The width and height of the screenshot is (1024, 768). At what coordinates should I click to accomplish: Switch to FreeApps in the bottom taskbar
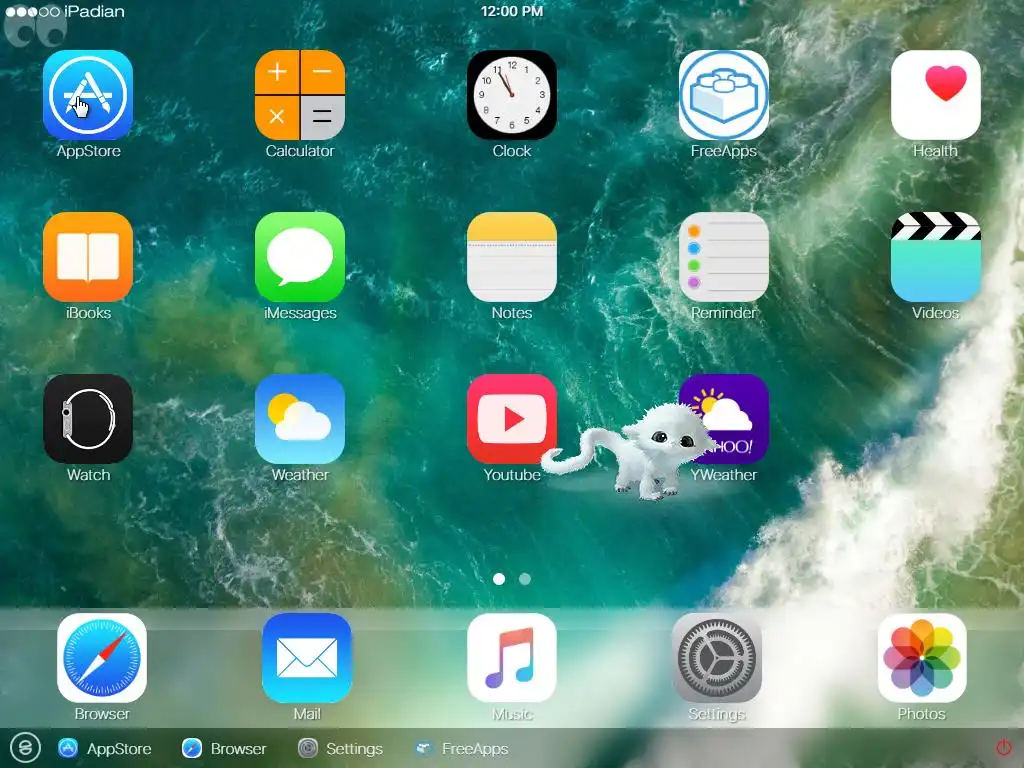click(x=461, y=748)
